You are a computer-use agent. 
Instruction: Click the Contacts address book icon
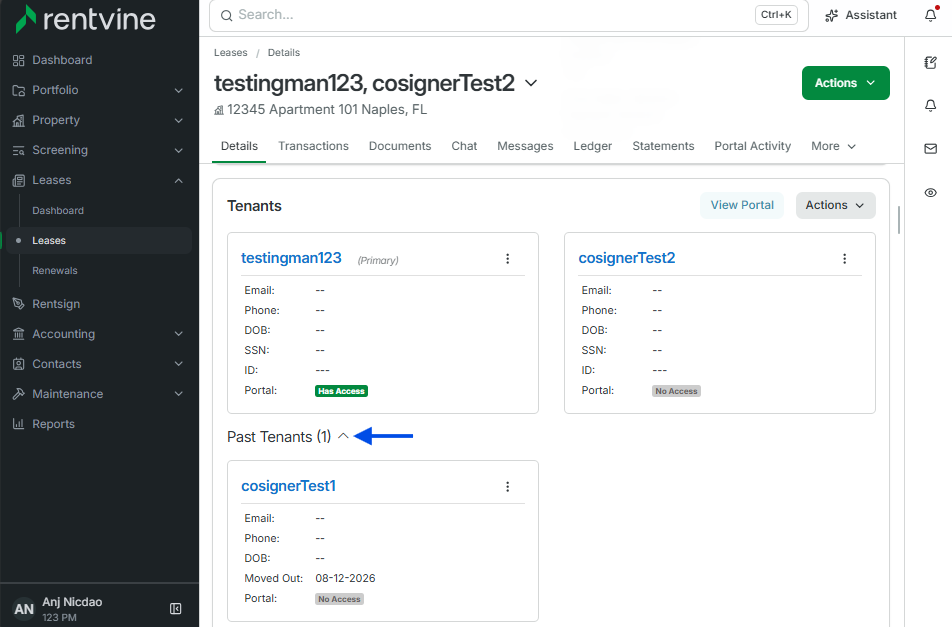(x=19, y=364)
